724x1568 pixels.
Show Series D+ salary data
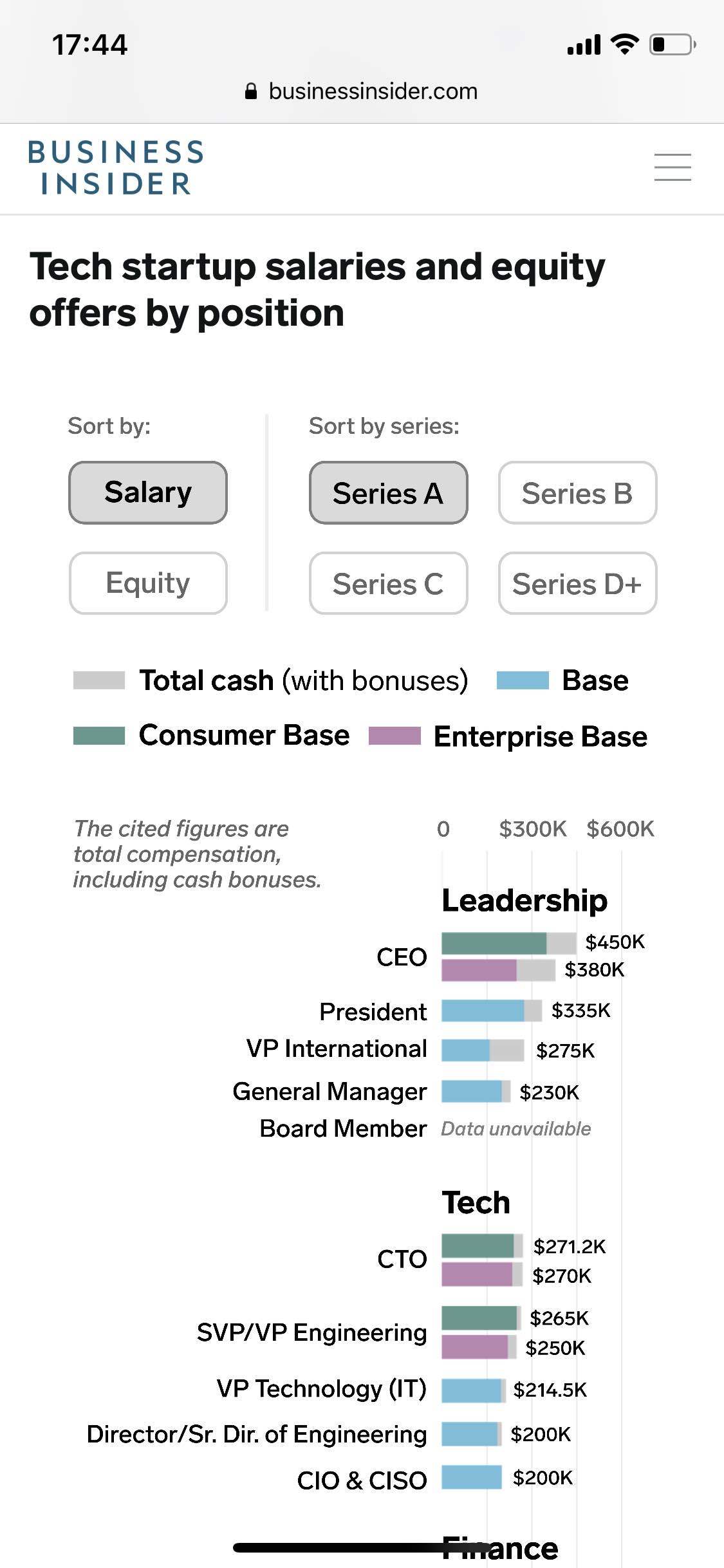(x=577, y=583)
